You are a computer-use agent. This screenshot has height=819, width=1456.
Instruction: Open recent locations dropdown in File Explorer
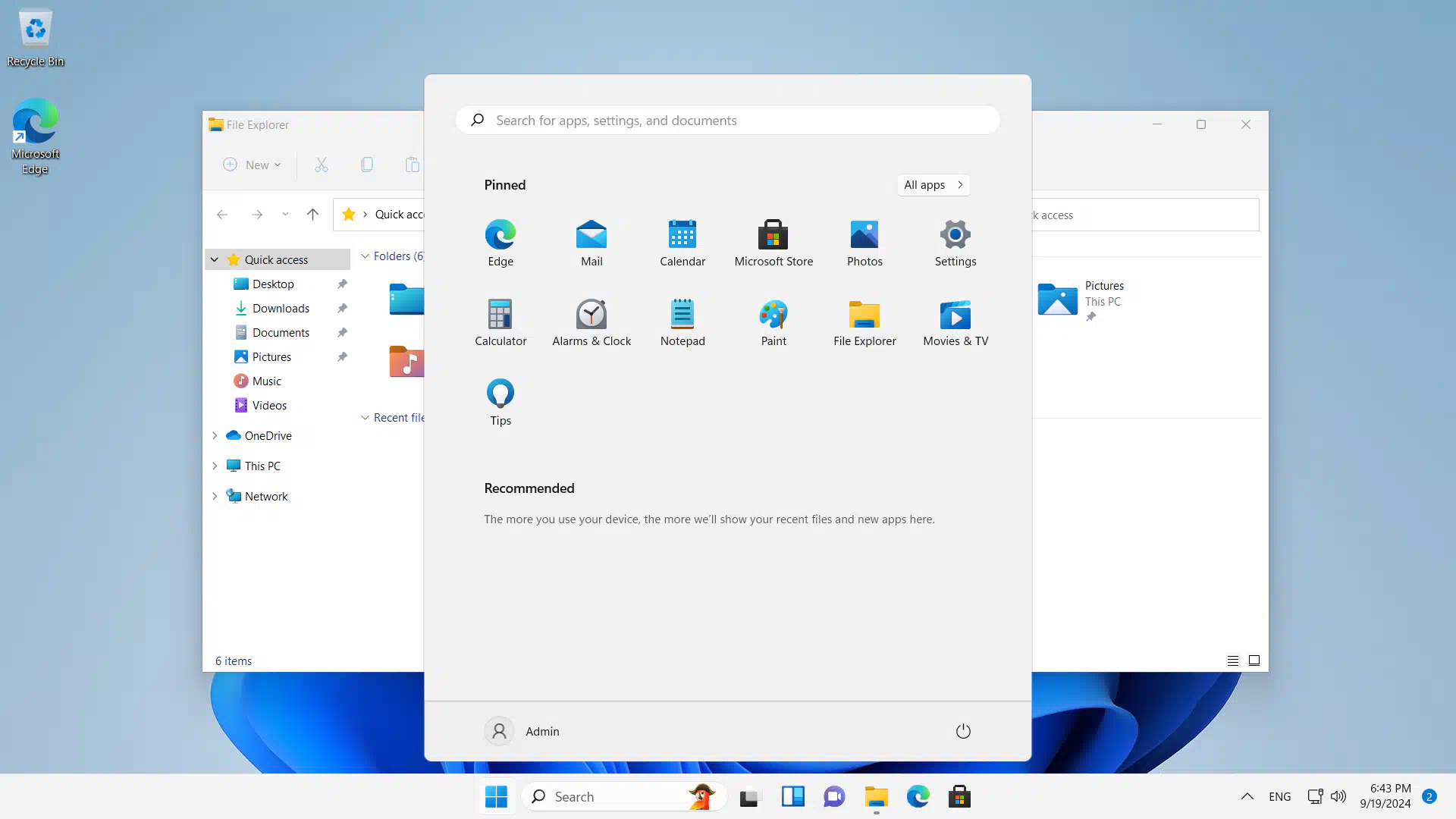pos(285,215)
